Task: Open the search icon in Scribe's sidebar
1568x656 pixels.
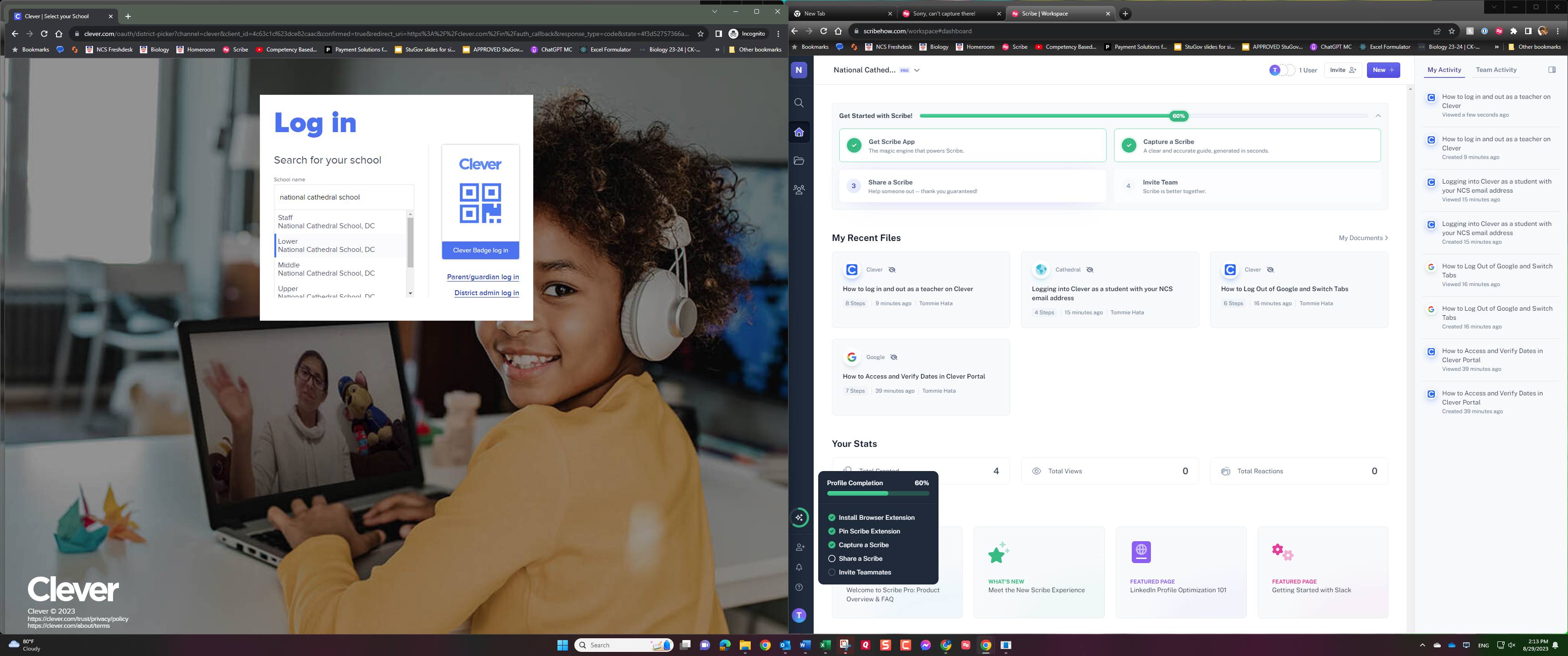Action: (x=799, y=103)
